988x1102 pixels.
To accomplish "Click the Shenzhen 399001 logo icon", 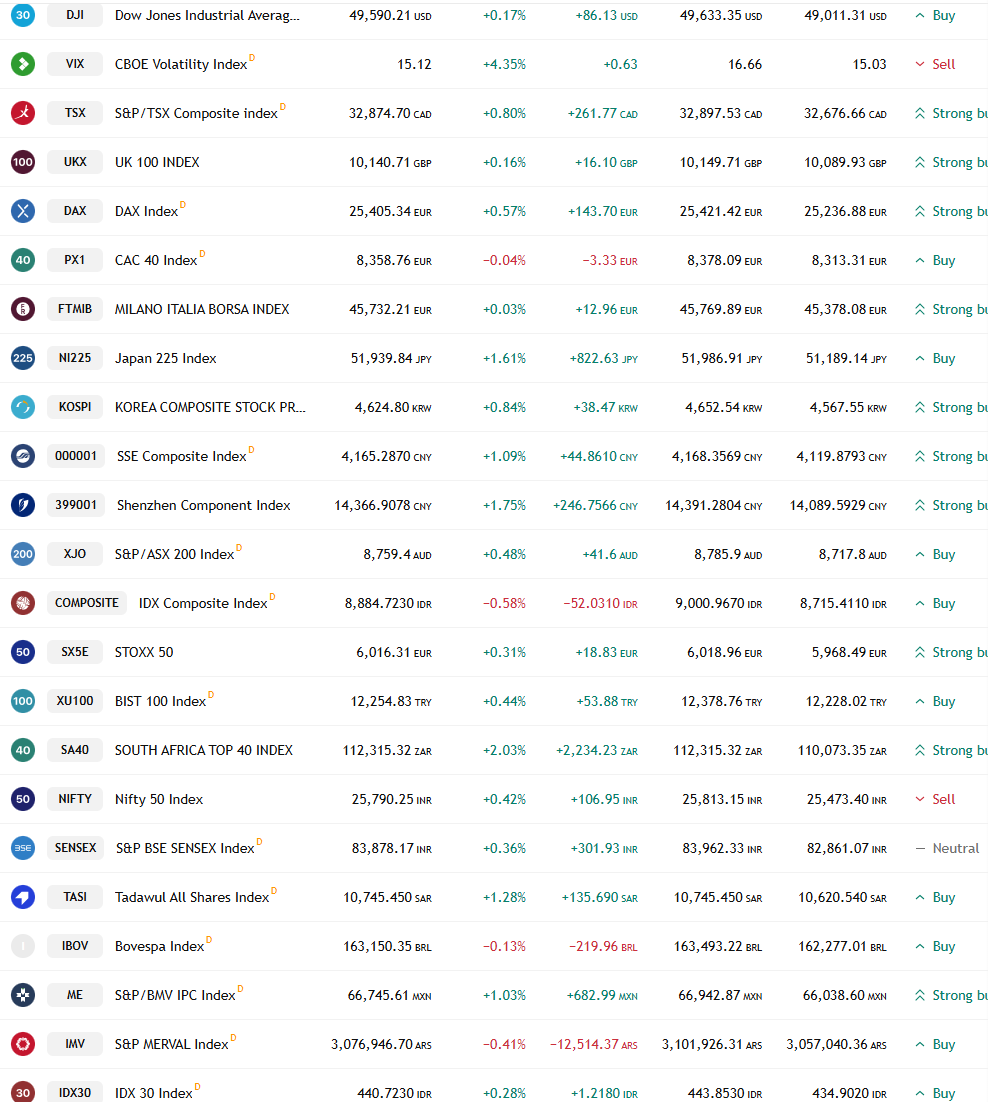I will click(23, 505).
